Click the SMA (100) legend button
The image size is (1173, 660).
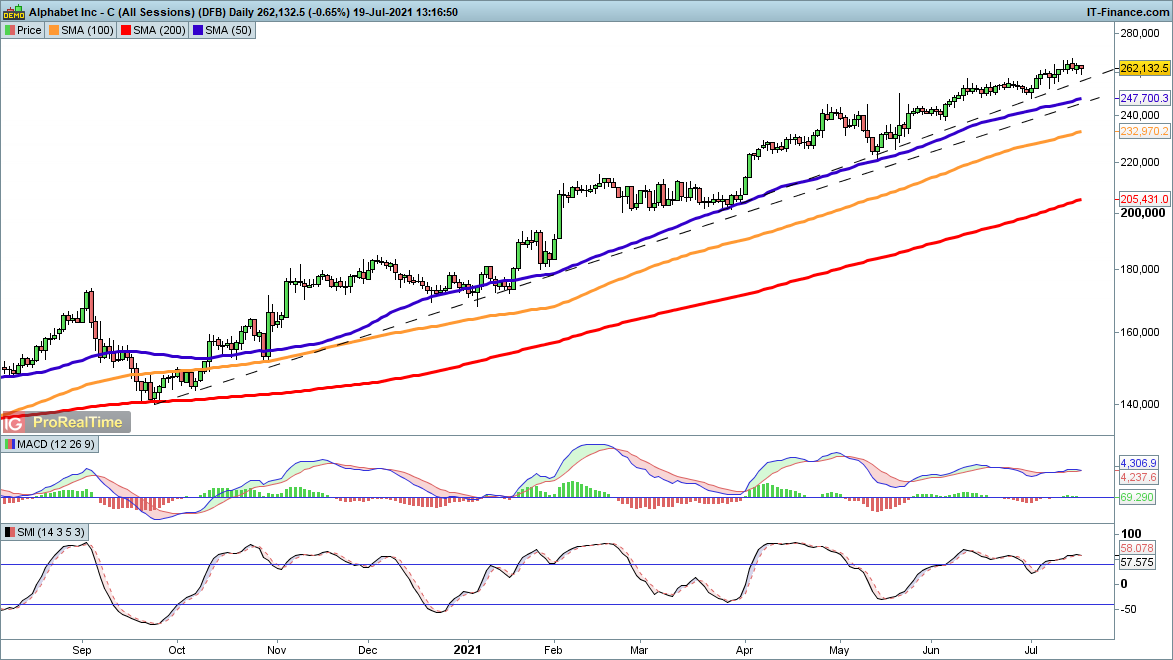(x=81, y=31)
